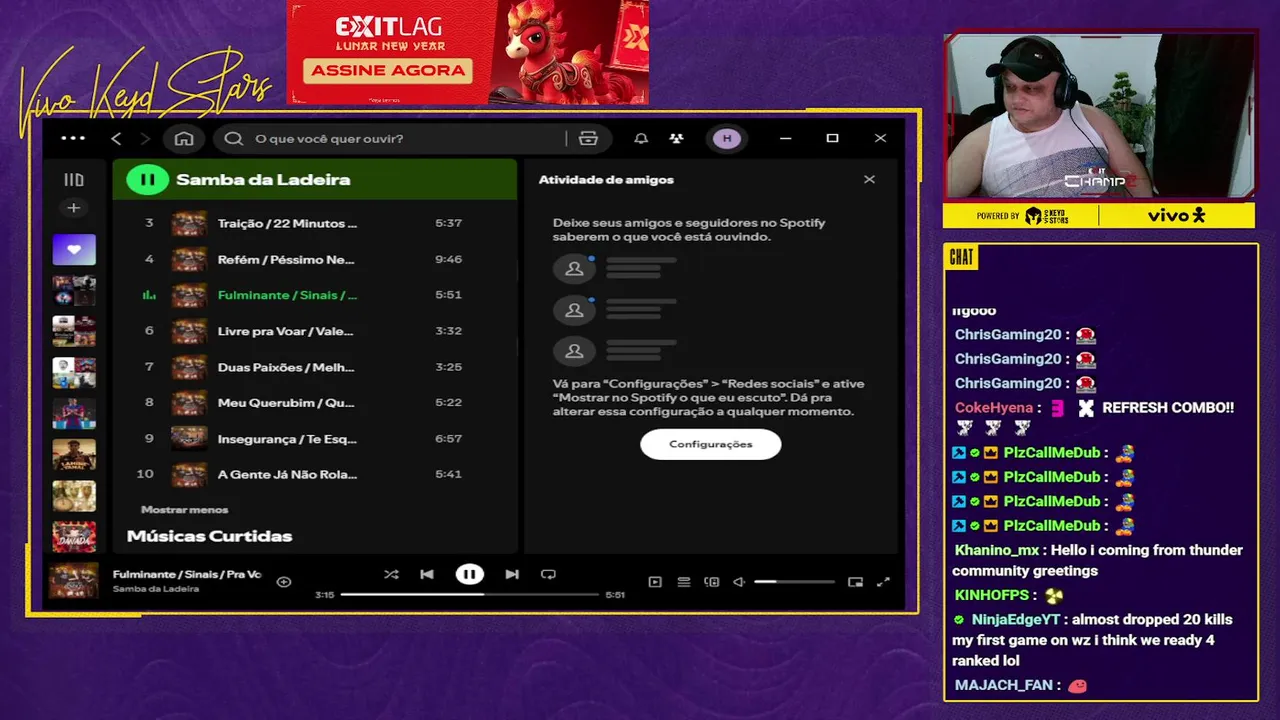1280x720 pixels.
Task: Click album art of track 9 Insegurança
Action: 189,438
